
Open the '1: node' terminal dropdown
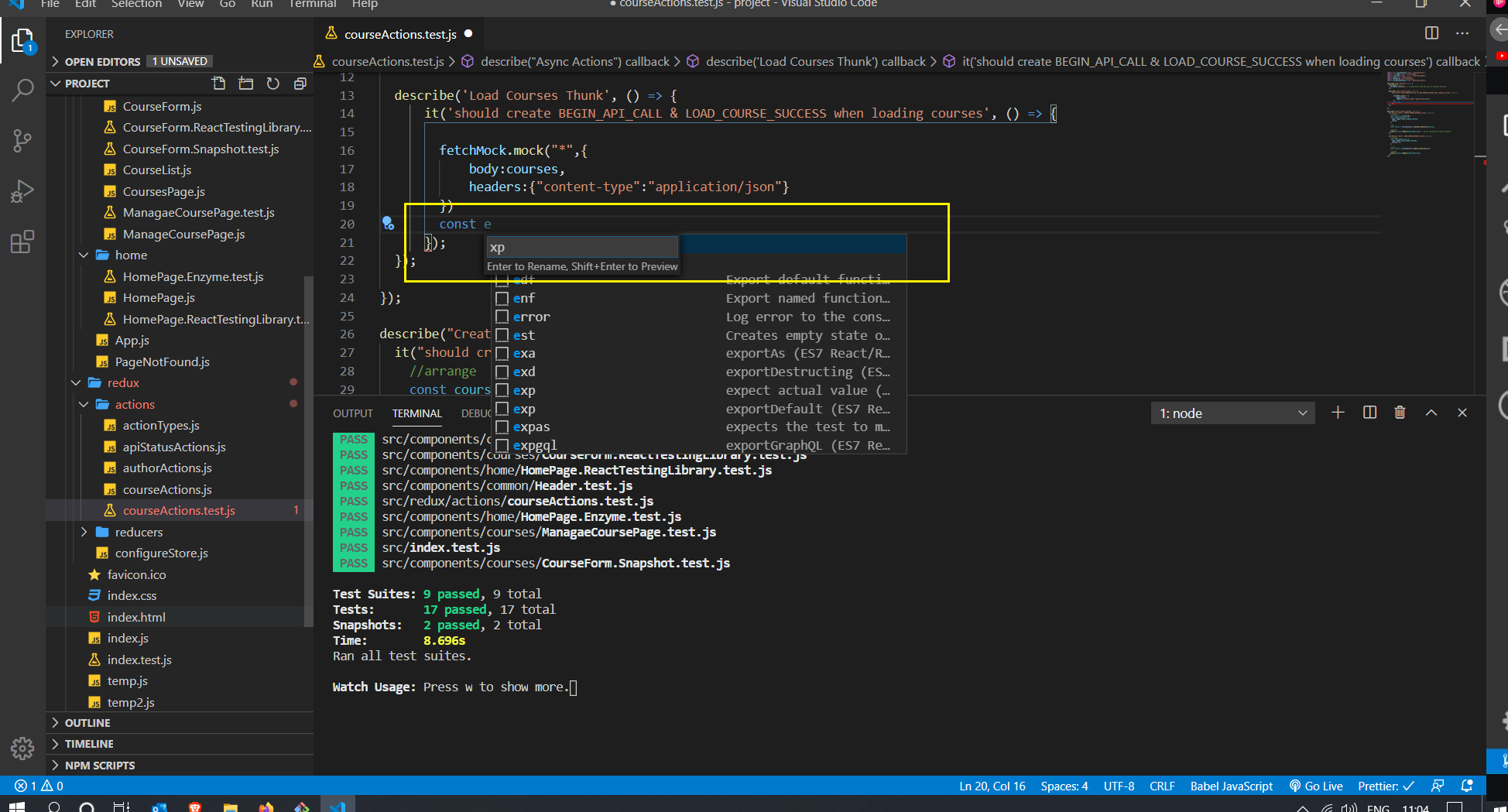pos(1233,413)
